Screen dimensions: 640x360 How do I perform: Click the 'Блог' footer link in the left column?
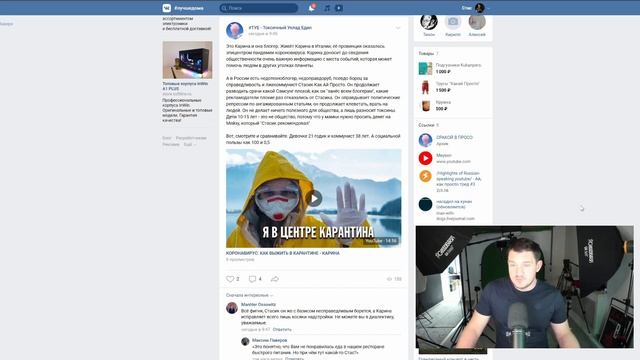[167, 138]
